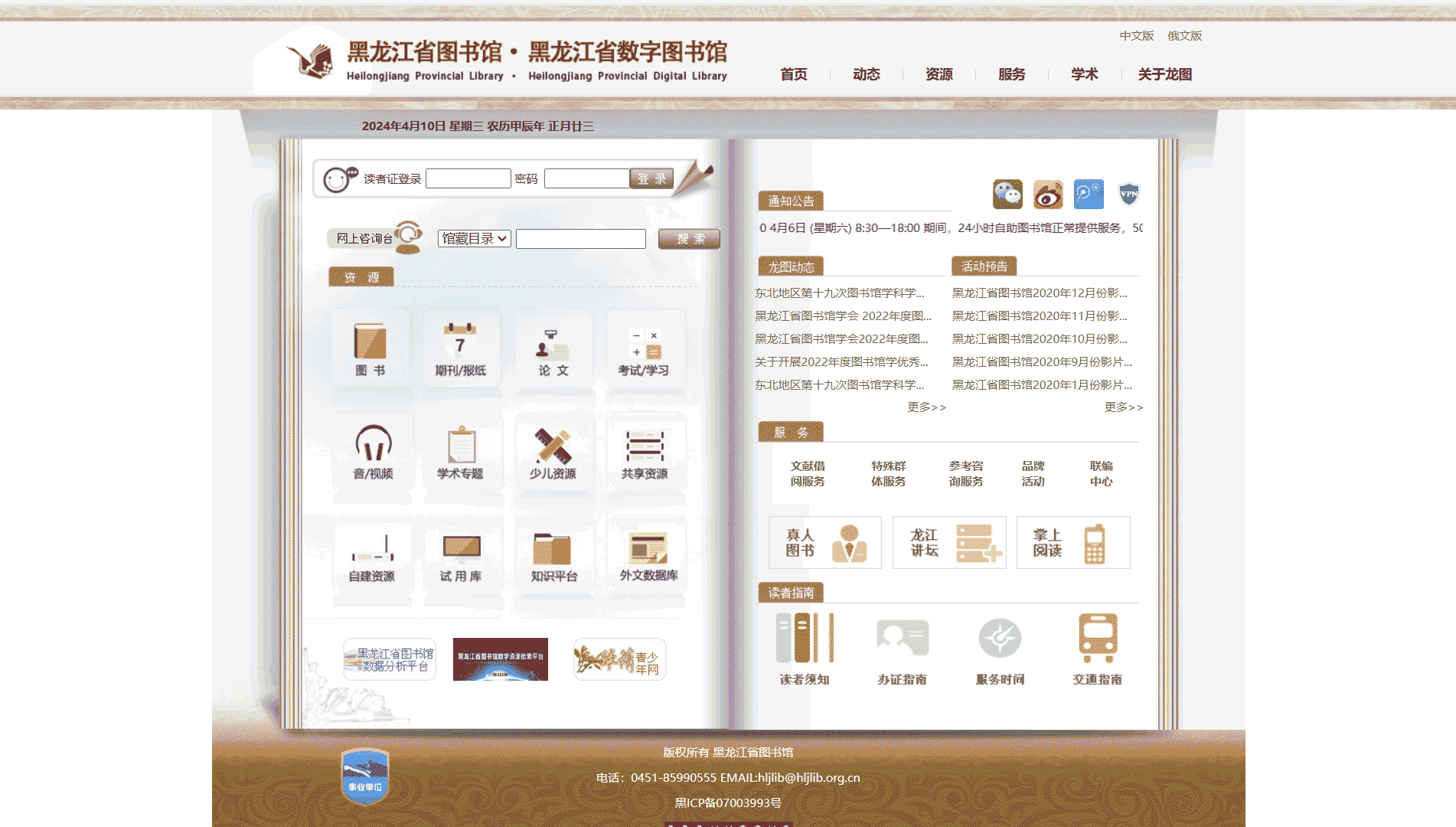This screenshot has height=827, width=1456.
Task: Open the 少儿资源 pencil-ruler icon
Action: 553,452
